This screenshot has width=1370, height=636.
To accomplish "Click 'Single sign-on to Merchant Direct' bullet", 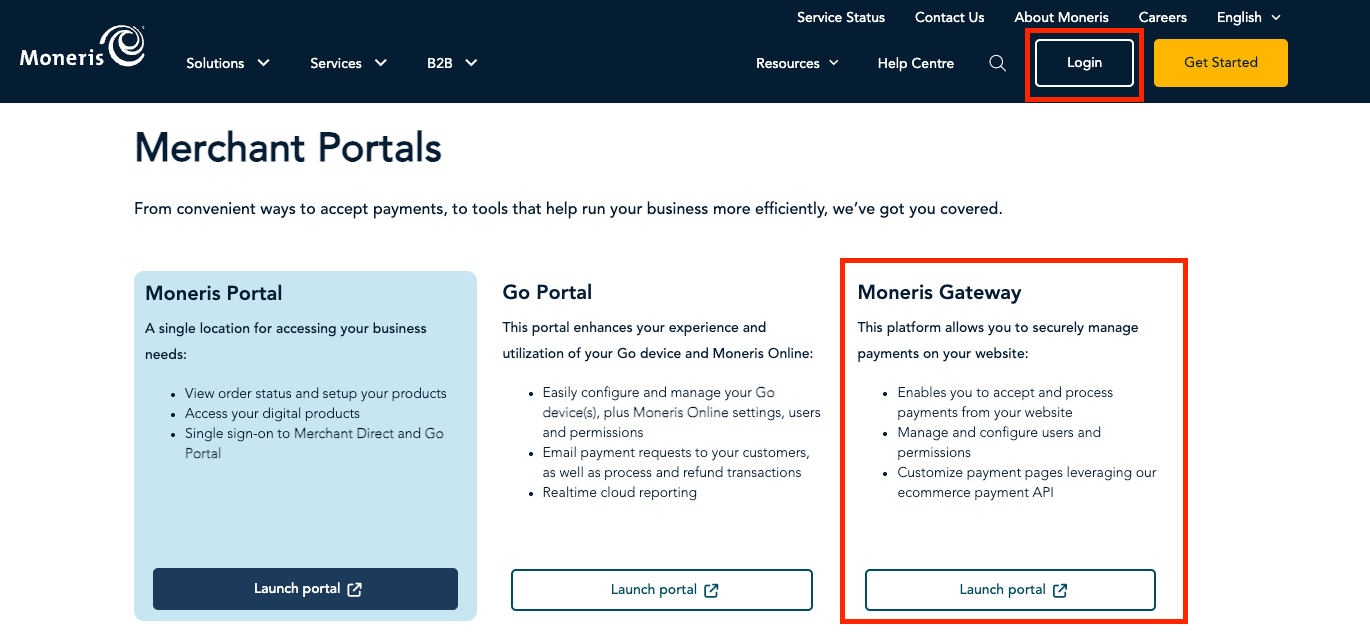I will pos(314,443).
